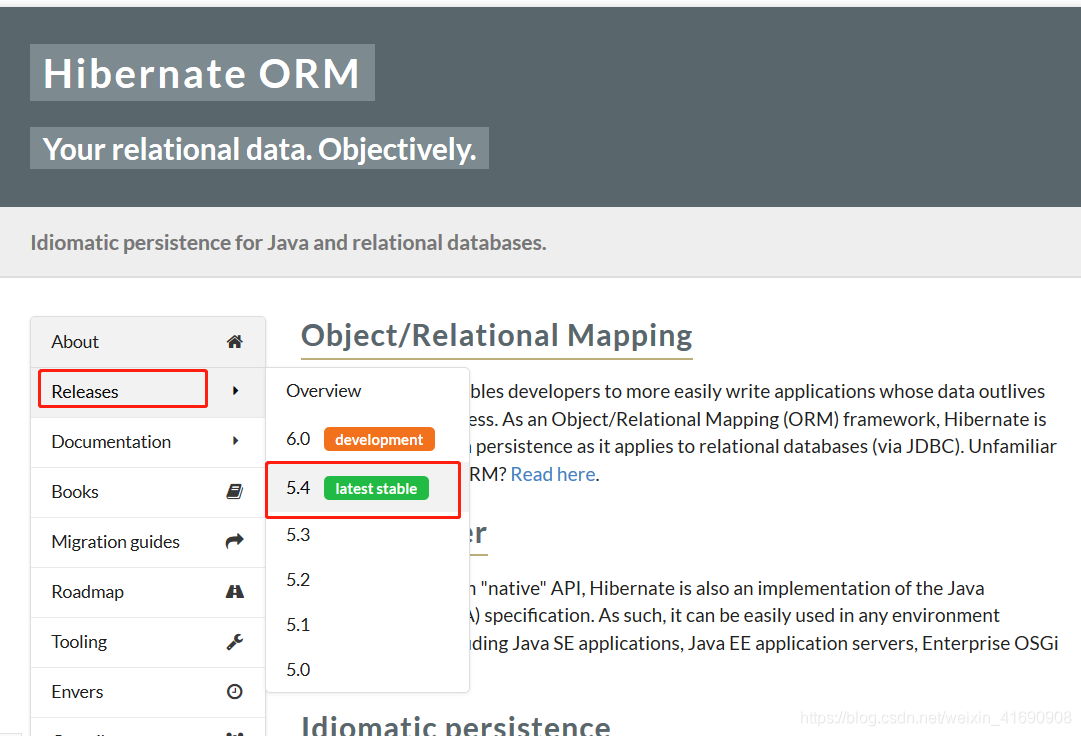Click the home icon beside About
This screenshot has width=1081, height=736.
click(x=234, y=342)
